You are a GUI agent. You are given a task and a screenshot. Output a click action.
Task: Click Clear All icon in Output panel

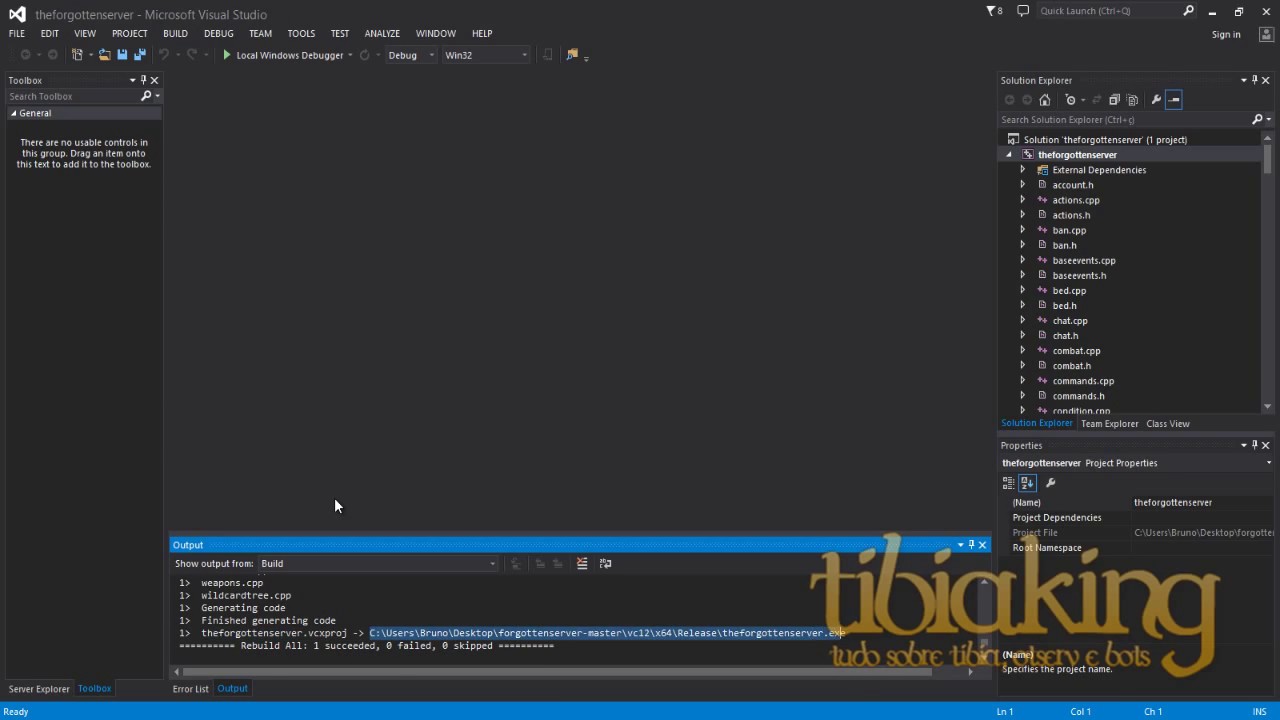click(582, 563)
